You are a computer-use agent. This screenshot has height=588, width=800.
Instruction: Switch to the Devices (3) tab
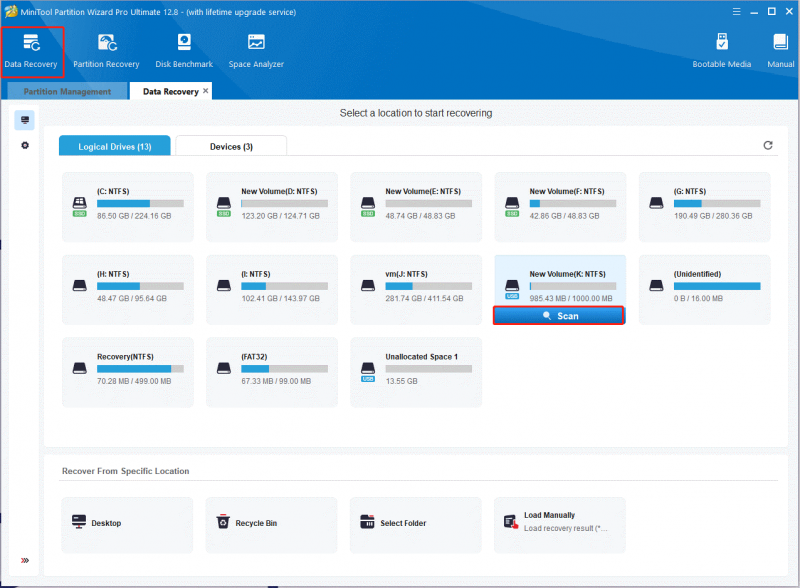(x=231, y=146)
